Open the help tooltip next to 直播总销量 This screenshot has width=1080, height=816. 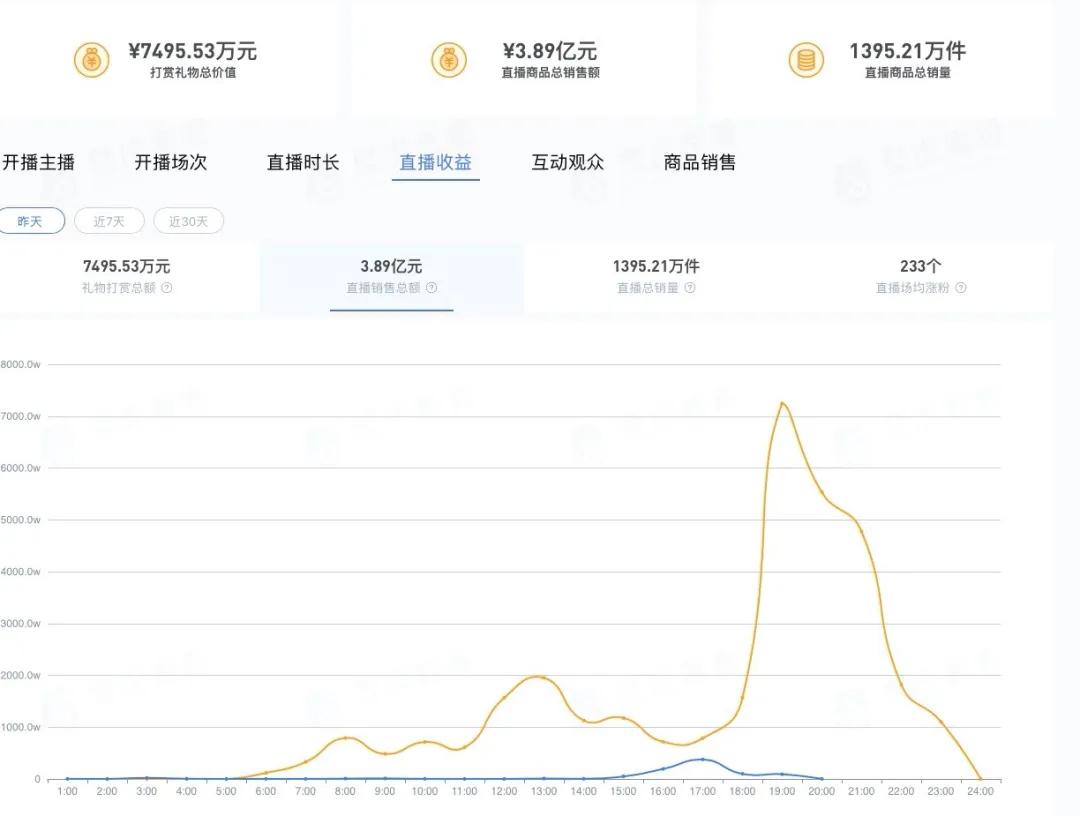pyautogui.click(x=690, y=287)
